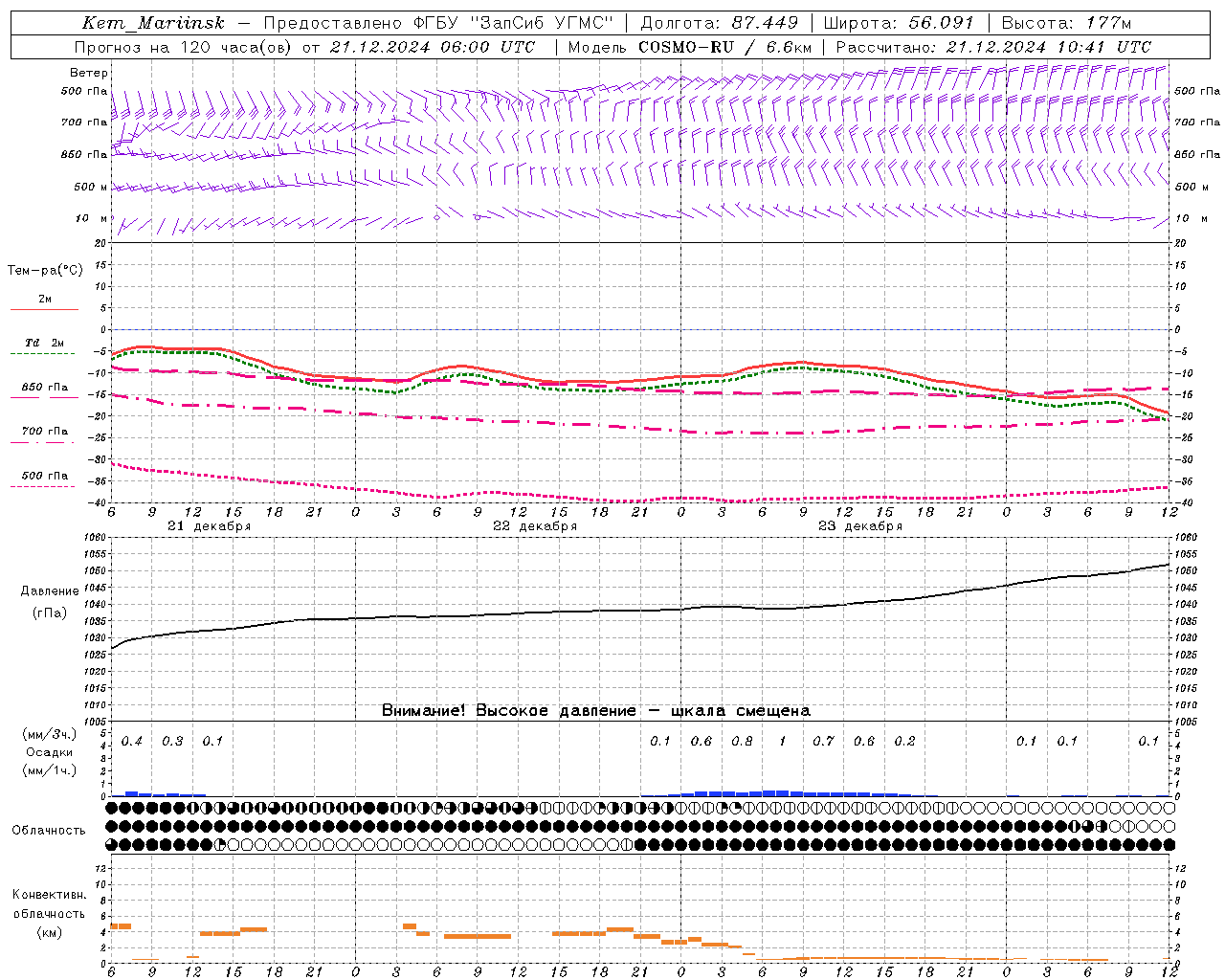
Task: Click the 'Давление' pressure panel label
Action: pos(50,591)
